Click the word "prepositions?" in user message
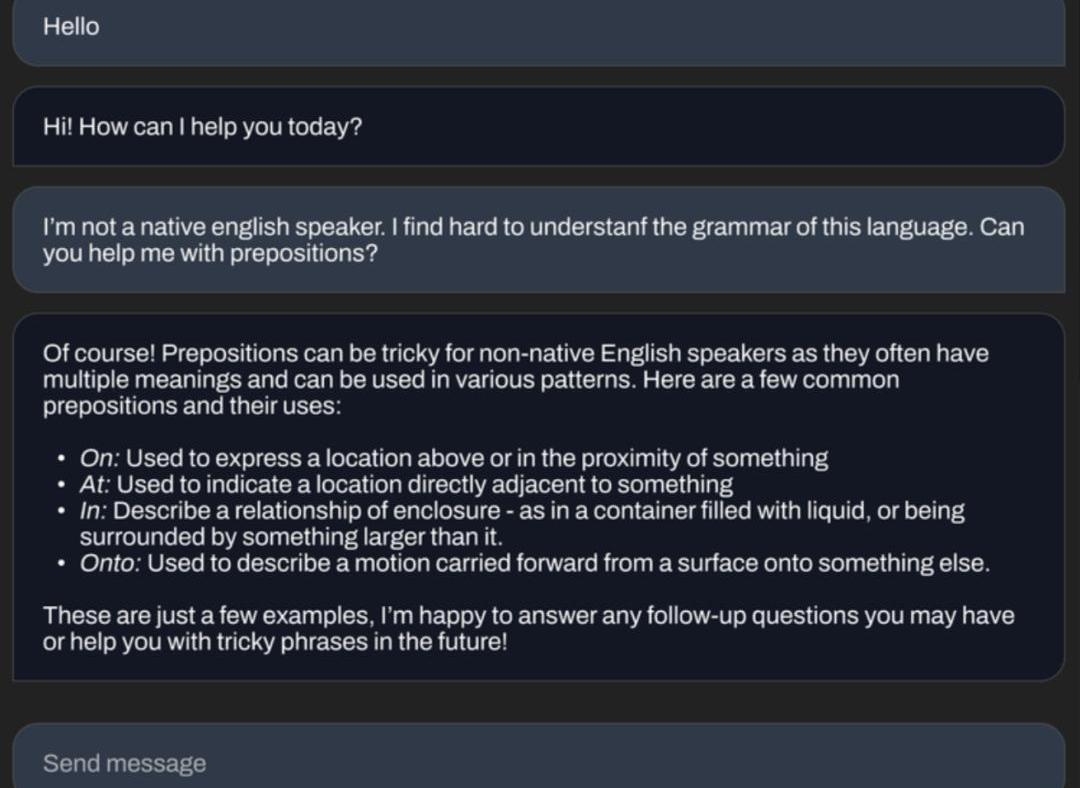Image resolution: width=1080 pixels, height=788 pixels. [x=304, y=253]
